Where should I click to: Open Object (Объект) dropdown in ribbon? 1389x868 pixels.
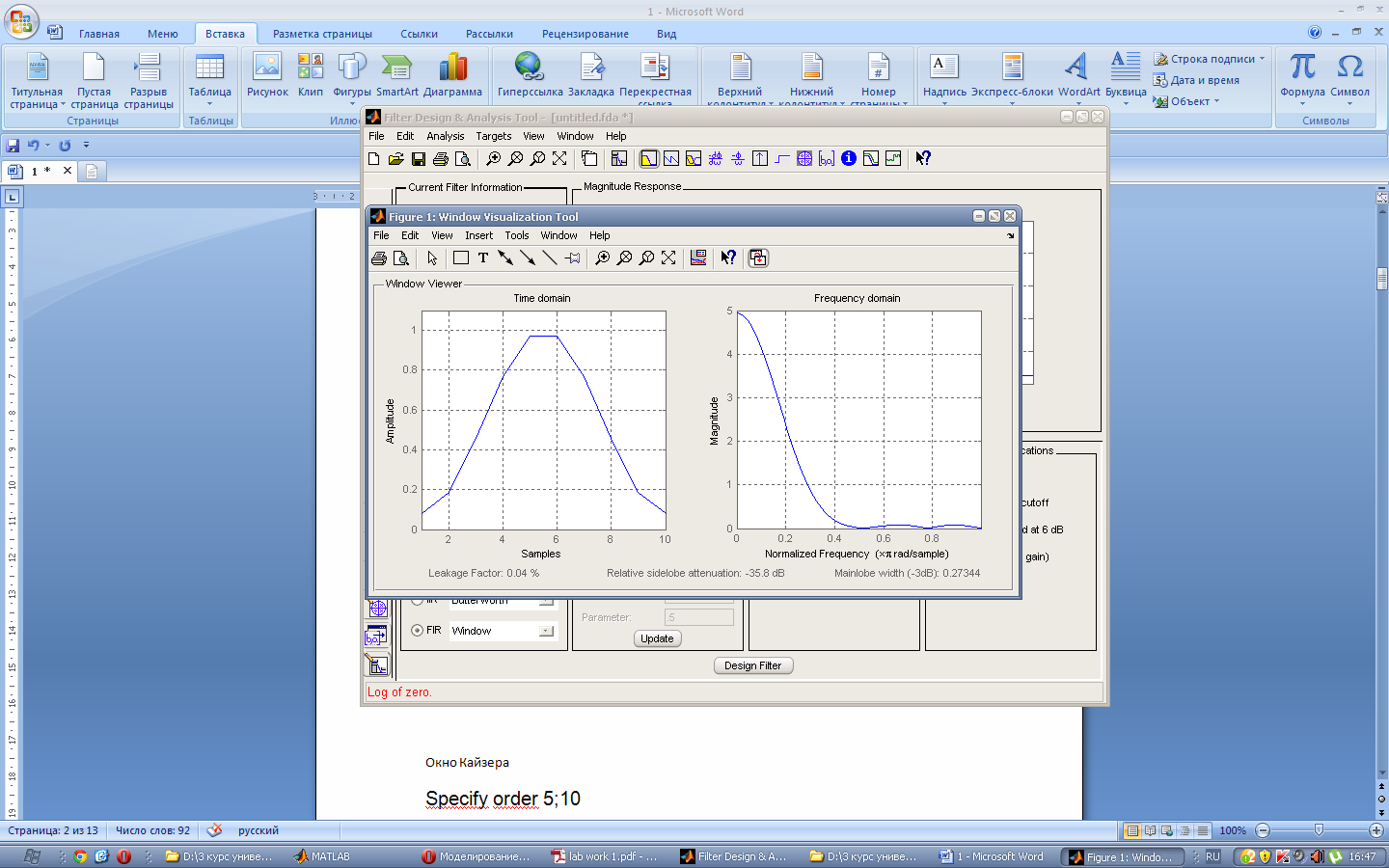coord(1216,101)
